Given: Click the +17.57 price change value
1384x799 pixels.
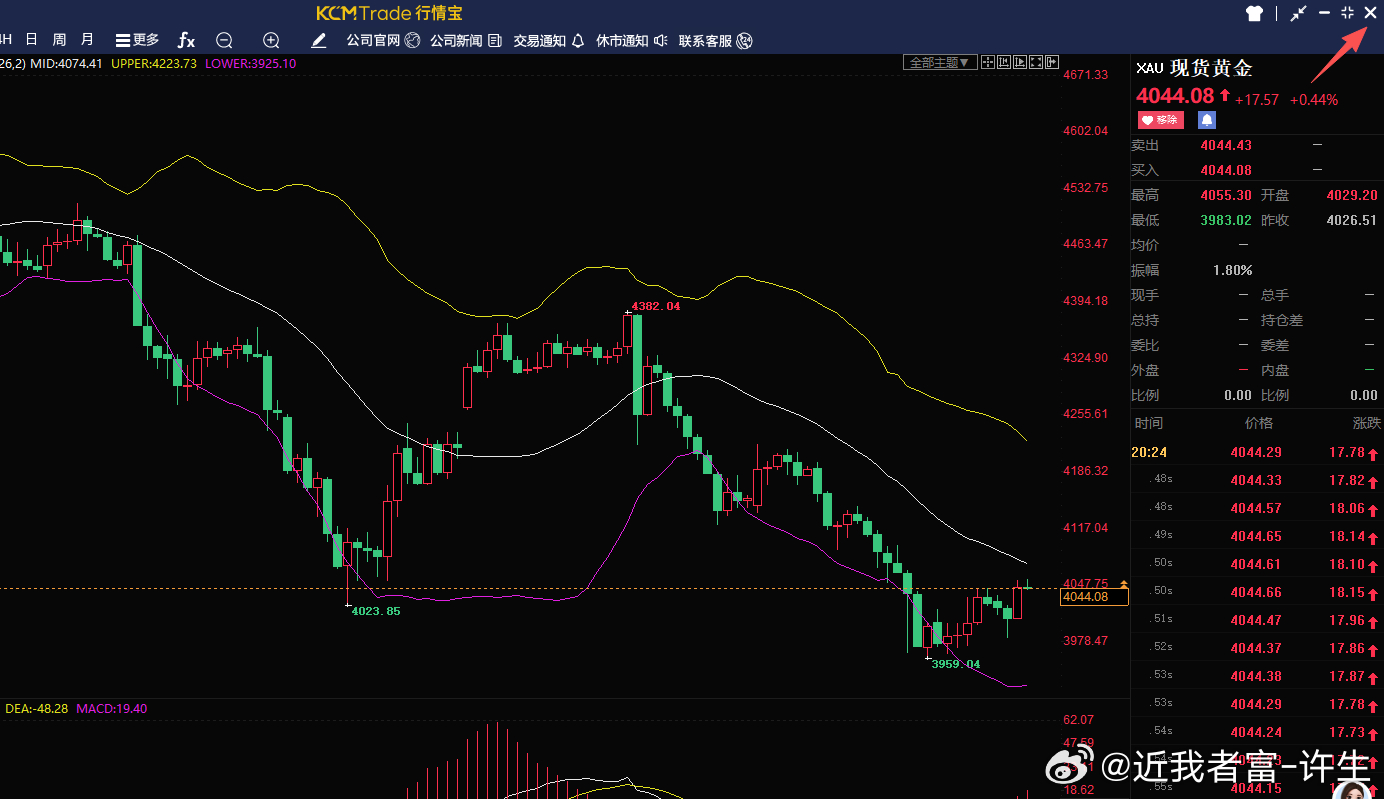Looking at the screenshot, I should [1257, 100].
